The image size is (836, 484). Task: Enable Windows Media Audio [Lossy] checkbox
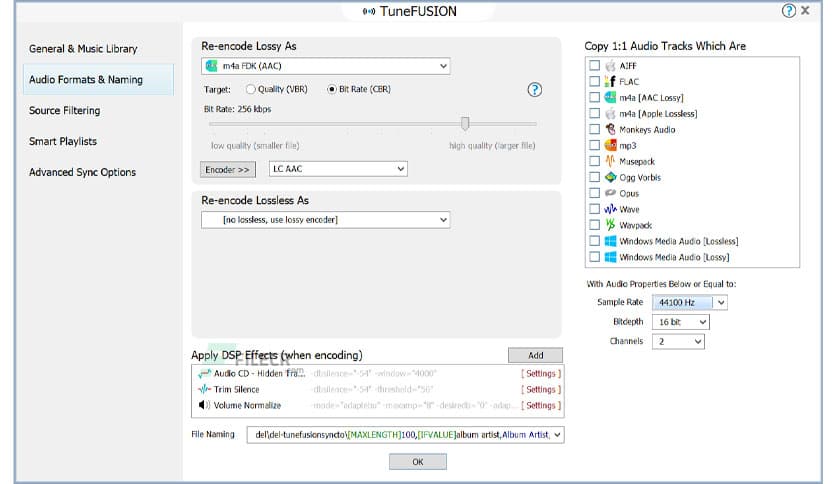tap(594, 257)
